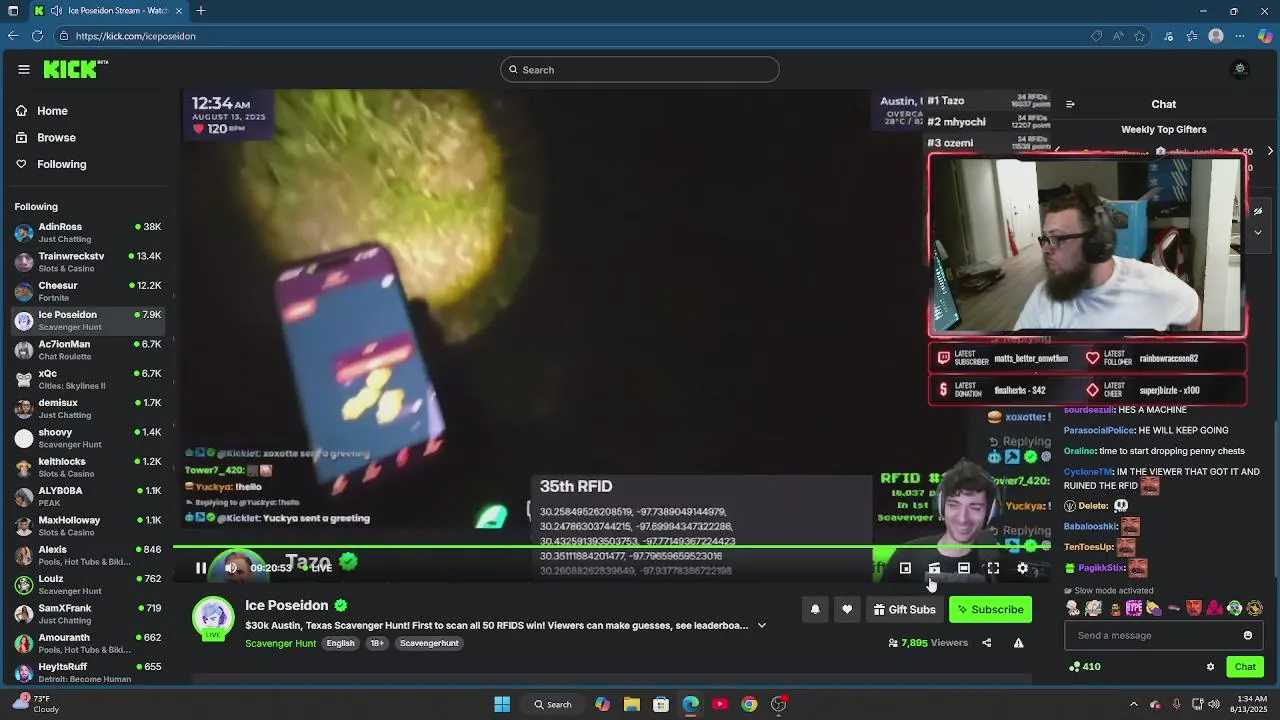Click the Gift Subs button
The width and height of the screenshot is (1280, 720).
904,609
